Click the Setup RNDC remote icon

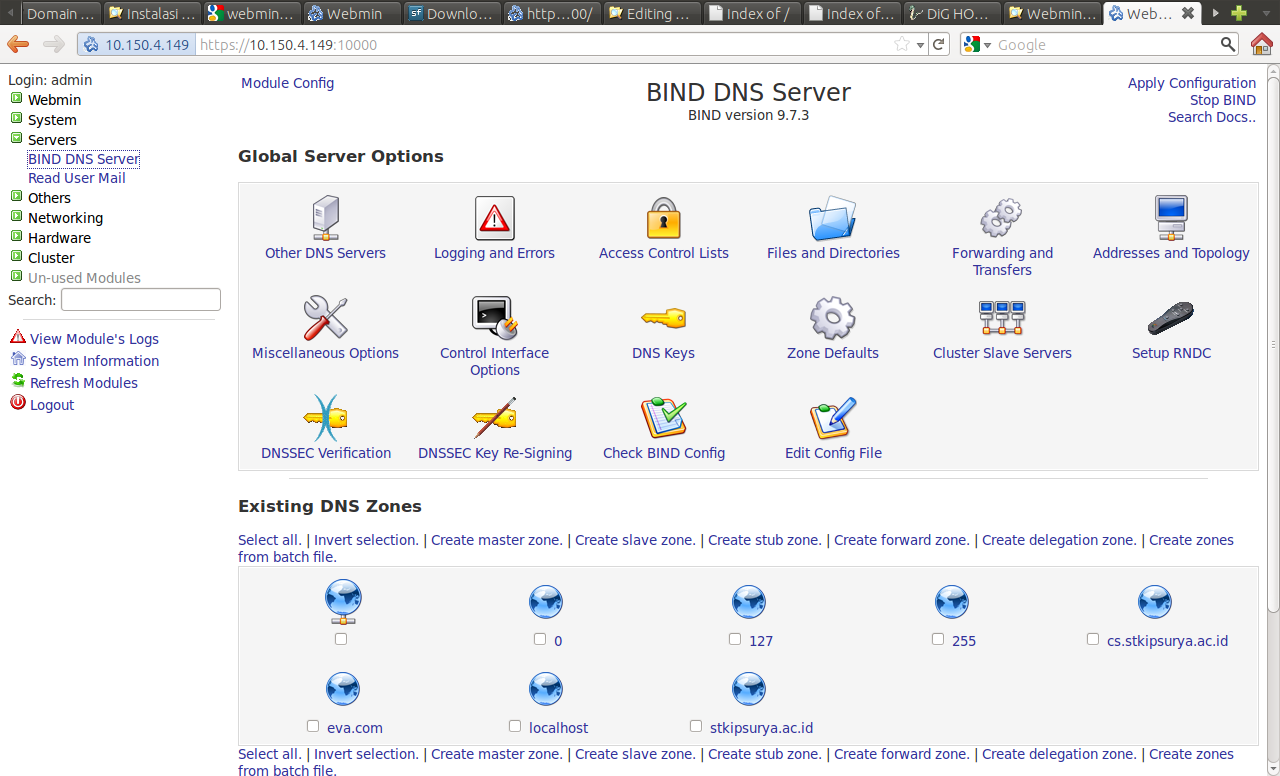pyautogui.click(x=1170, y=318)
